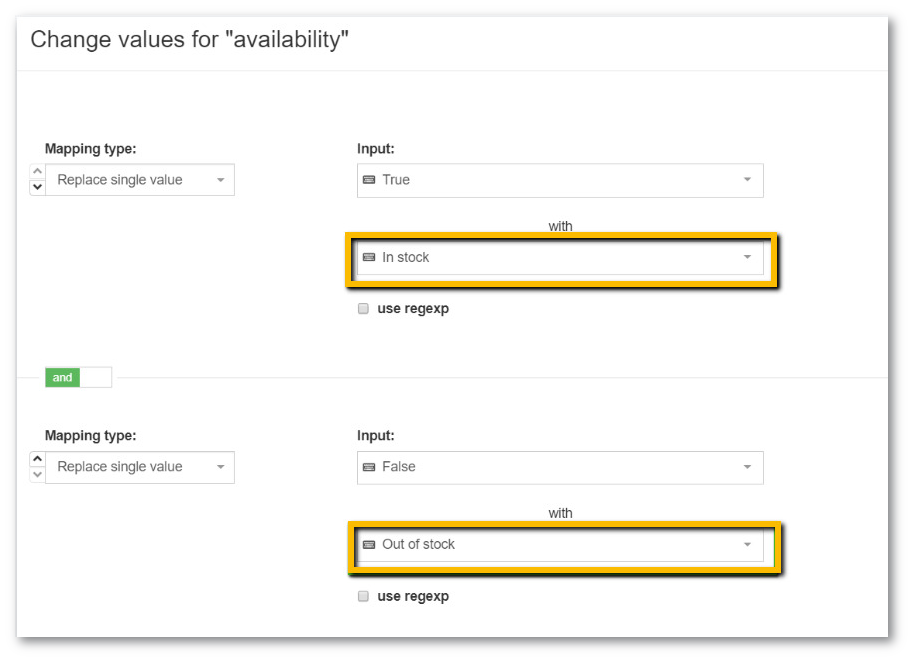Expand the Out of stock dropdown arrow
This screenshot has height=662, width=913.
747,545
